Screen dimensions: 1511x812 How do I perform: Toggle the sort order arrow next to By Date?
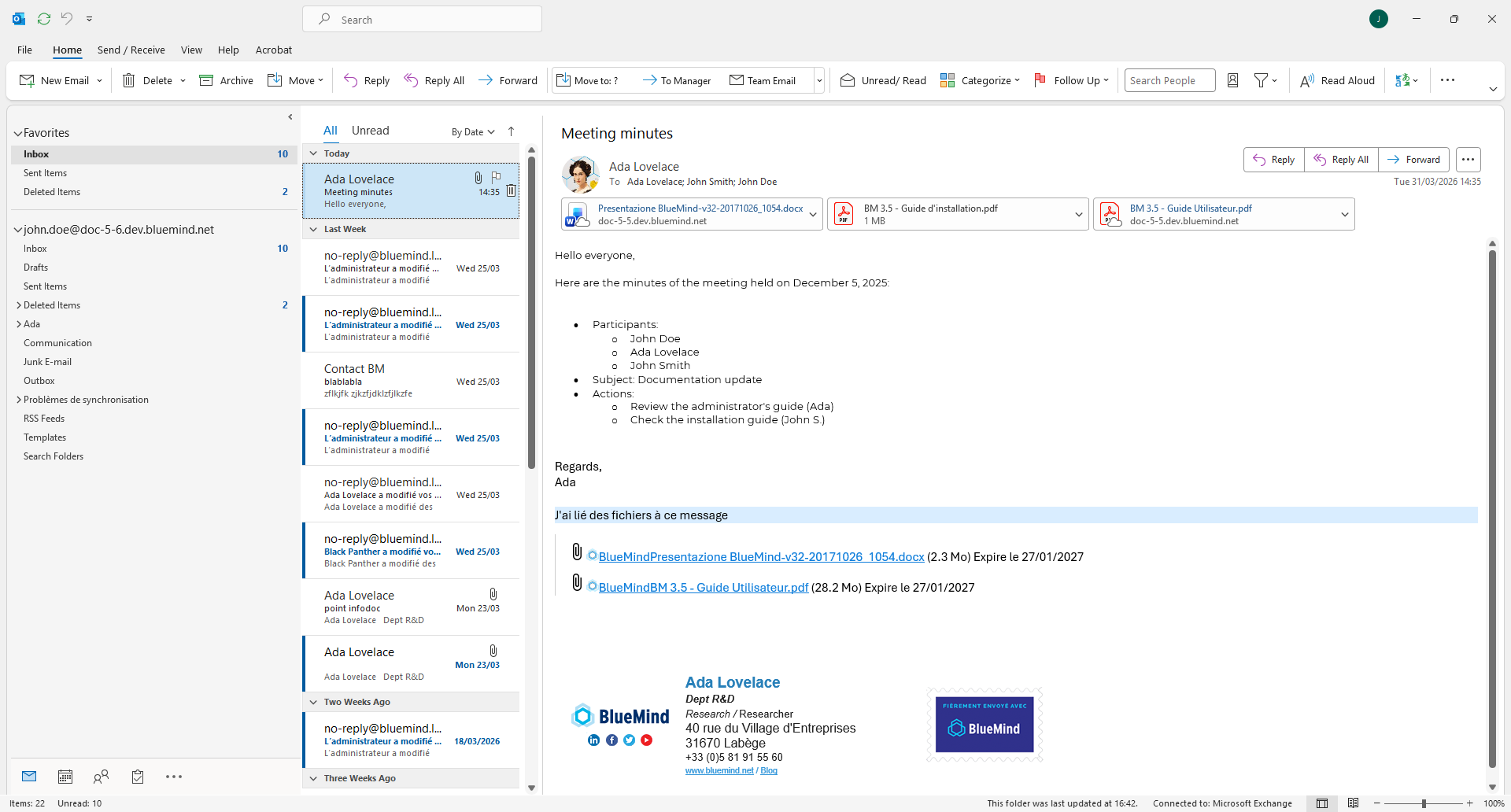[511, 131]
